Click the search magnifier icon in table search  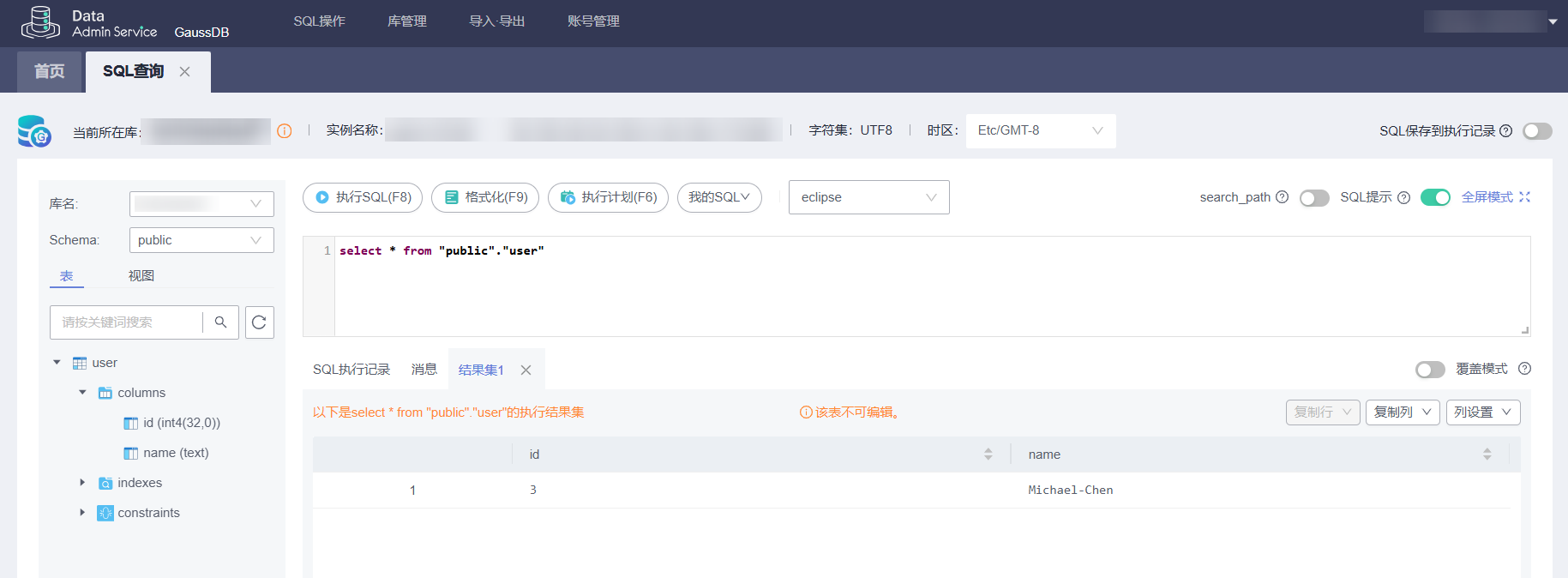click(x=220, y=322)
